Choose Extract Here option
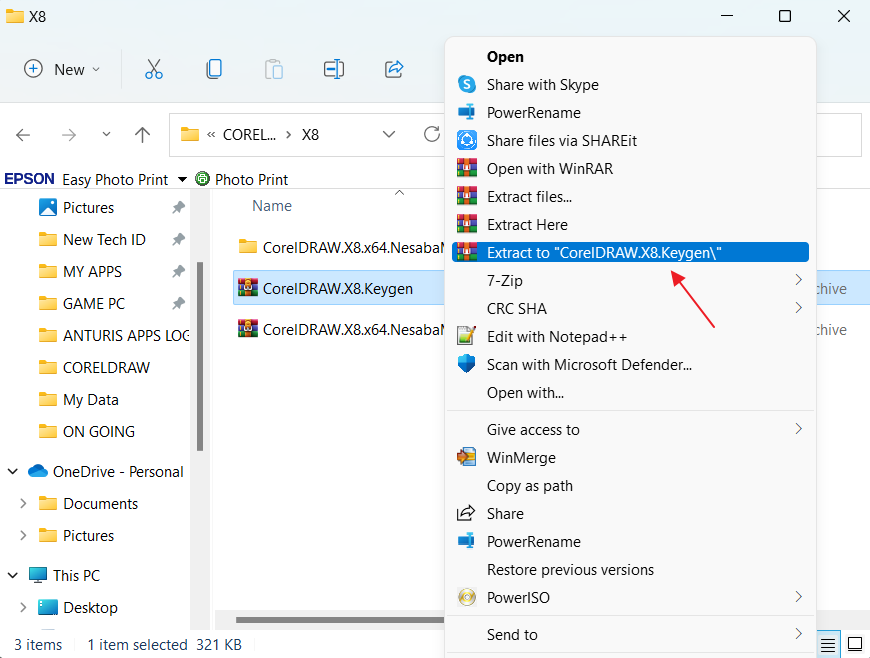870x658 pixels. 630,225
